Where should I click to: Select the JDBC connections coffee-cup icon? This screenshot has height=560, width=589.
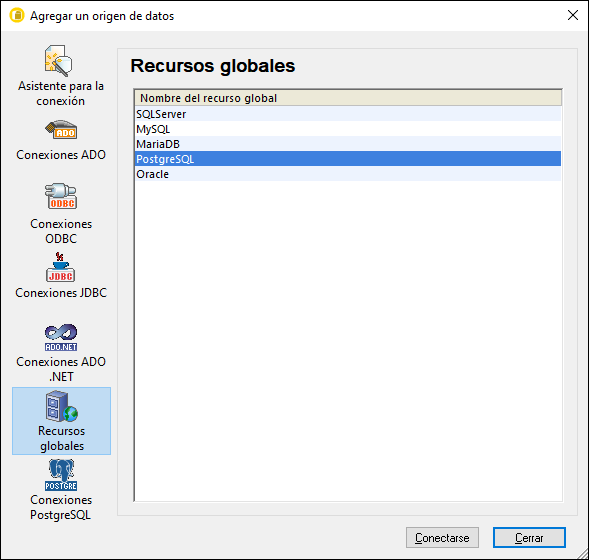click(60, 267)
